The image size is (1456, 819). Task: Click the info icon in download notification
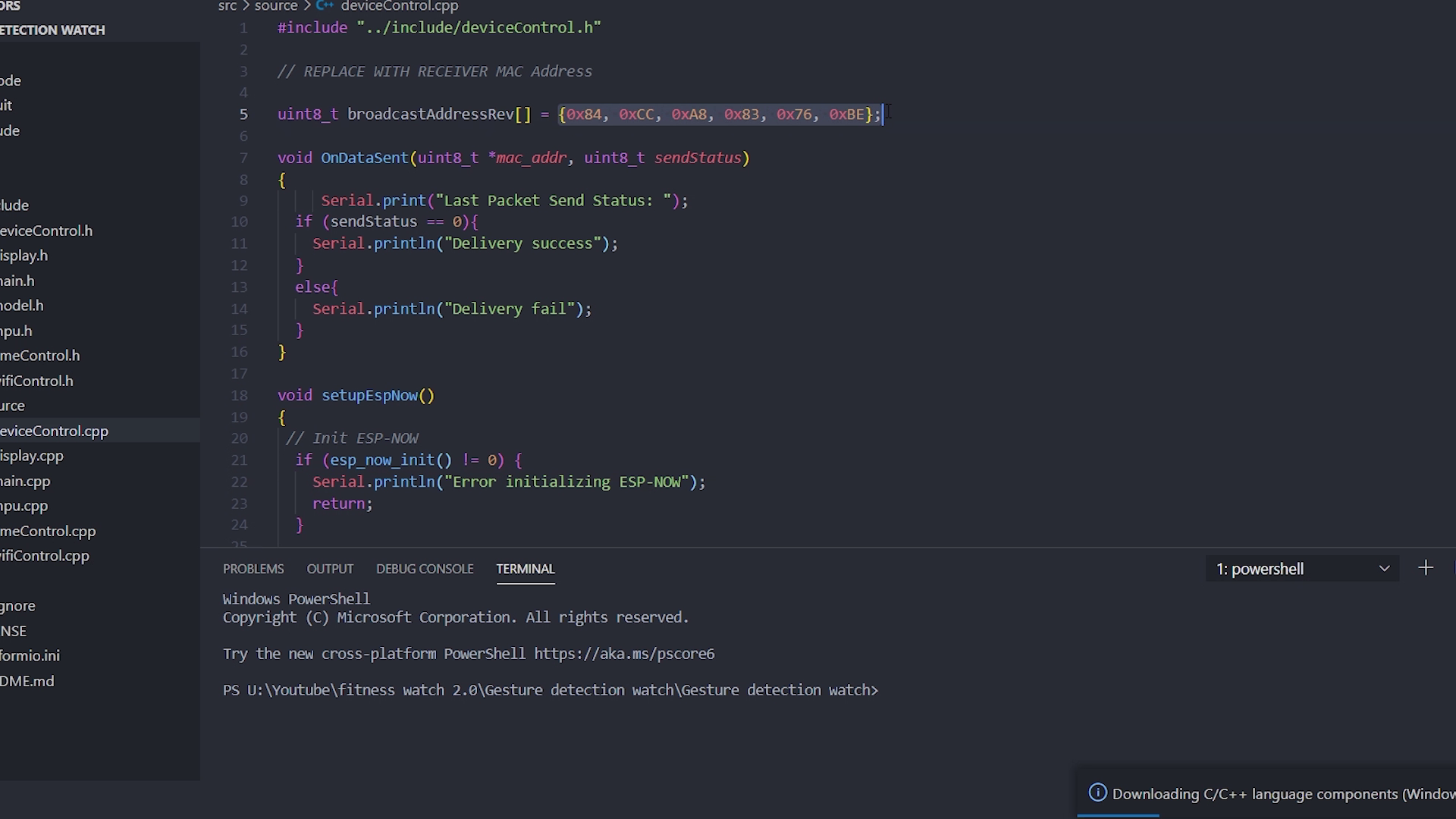(x=1097, y=793)
